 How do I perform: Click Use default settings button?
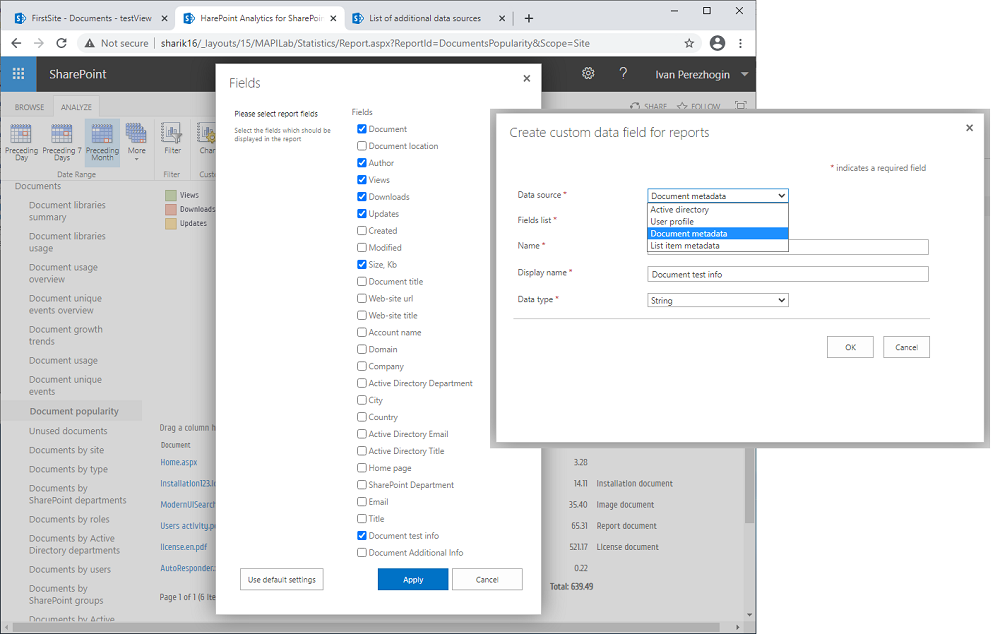coord(281,579)
